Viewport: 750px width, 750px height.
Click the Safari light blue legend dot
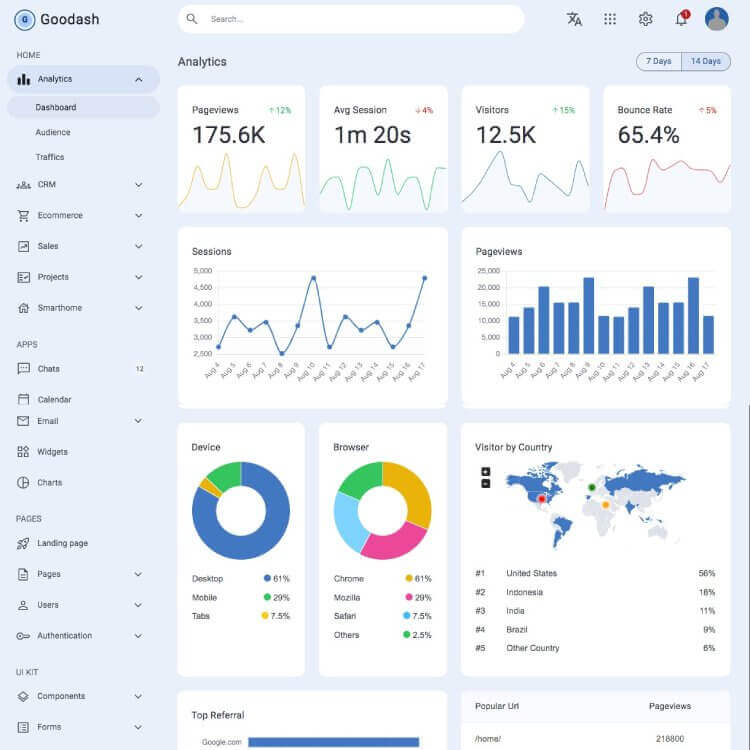click(x=407, y=616)
